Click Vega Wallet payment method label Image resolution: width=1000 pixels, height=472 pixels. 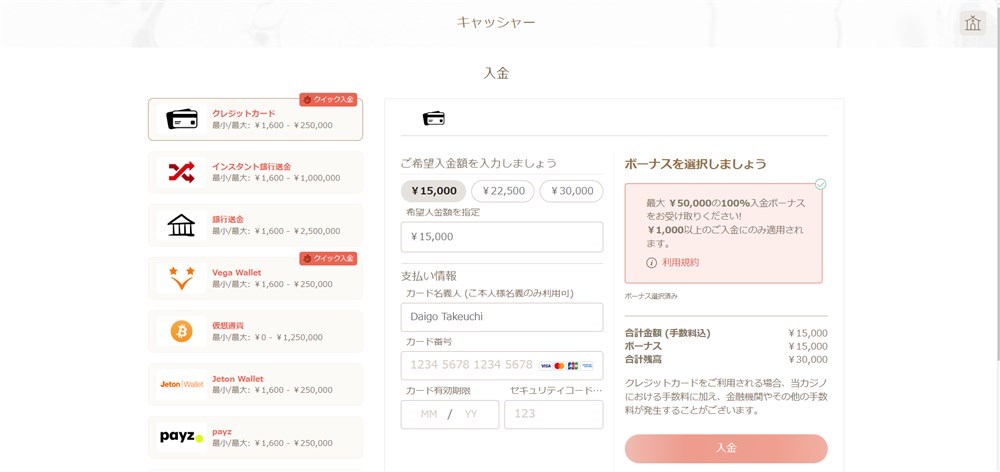click(237, 272)
